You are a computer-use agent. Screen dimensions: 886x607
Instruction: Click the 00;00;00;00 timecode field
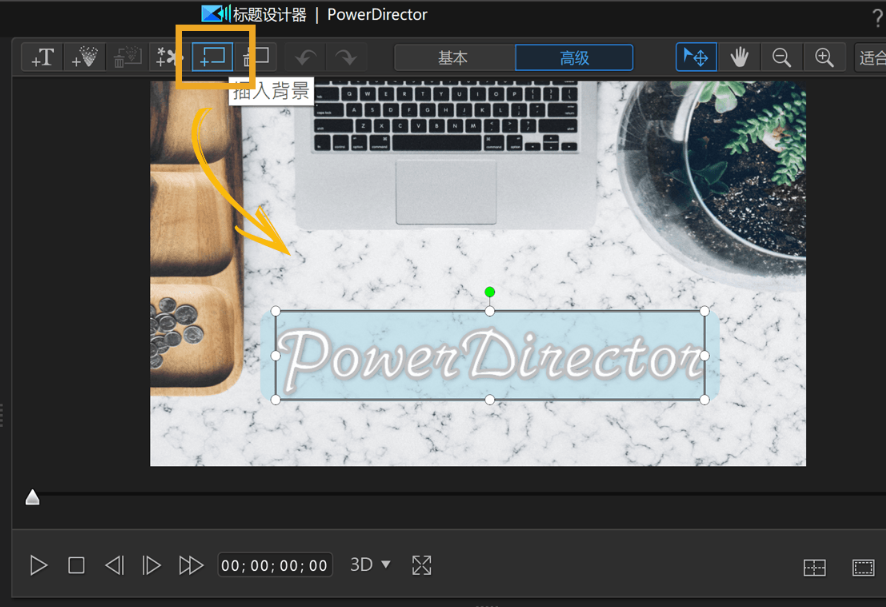click(x=275, y=565)
